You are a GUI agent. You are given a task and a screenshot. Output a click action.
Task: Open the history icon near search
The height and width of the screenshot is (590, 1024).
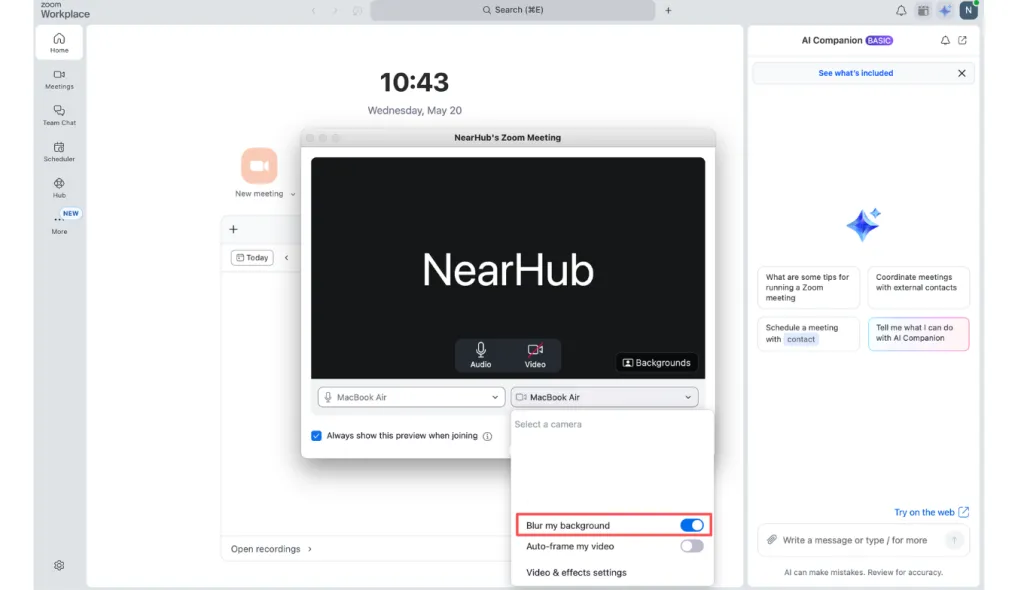[357, 10]
